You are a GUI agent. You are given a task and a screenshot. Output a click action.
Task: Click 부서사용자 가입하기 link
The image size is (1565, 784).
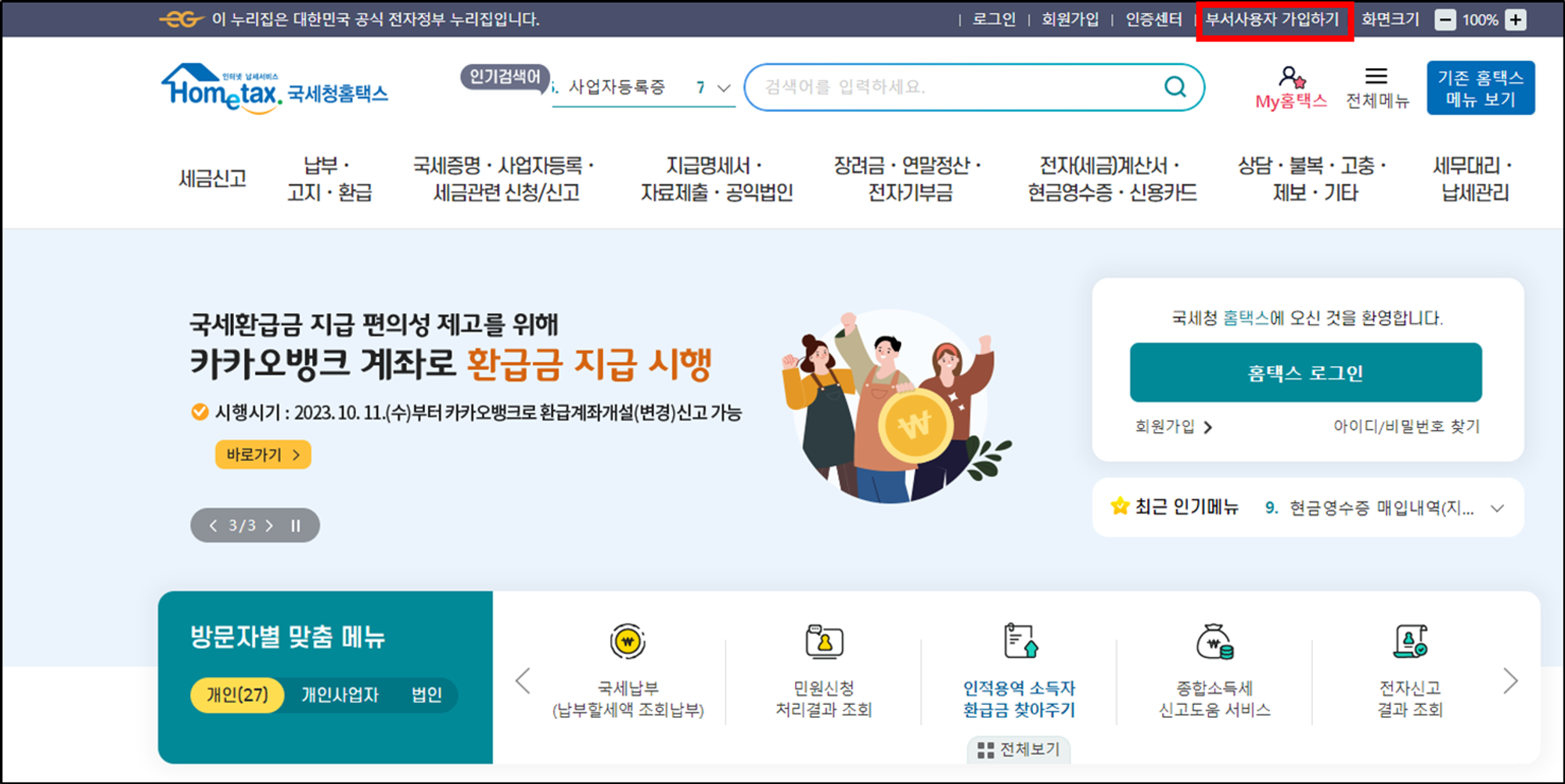click(x=1273, y=20)
